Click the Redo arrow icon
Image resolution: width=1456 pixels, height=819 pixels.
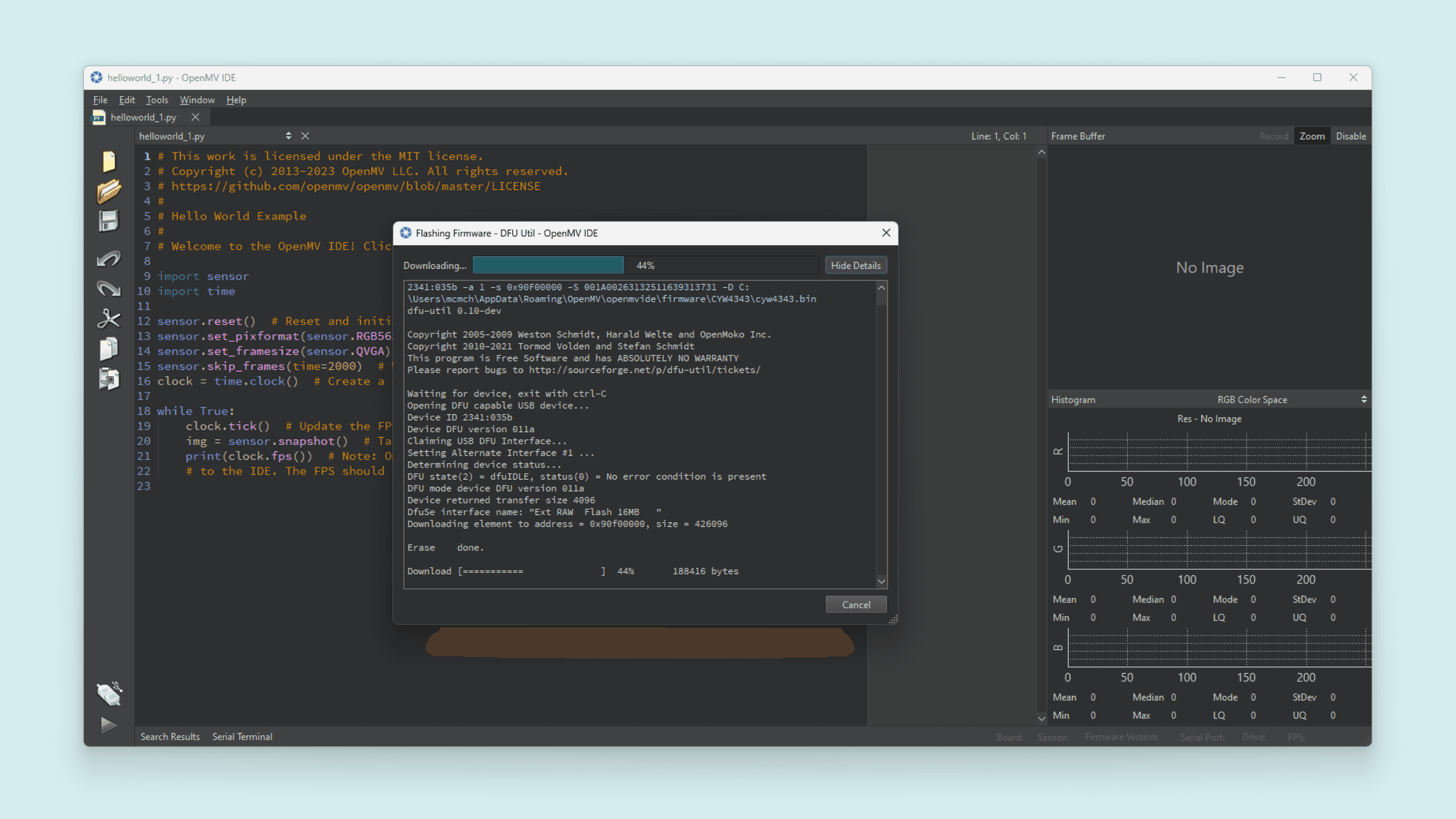pos(109,289)
